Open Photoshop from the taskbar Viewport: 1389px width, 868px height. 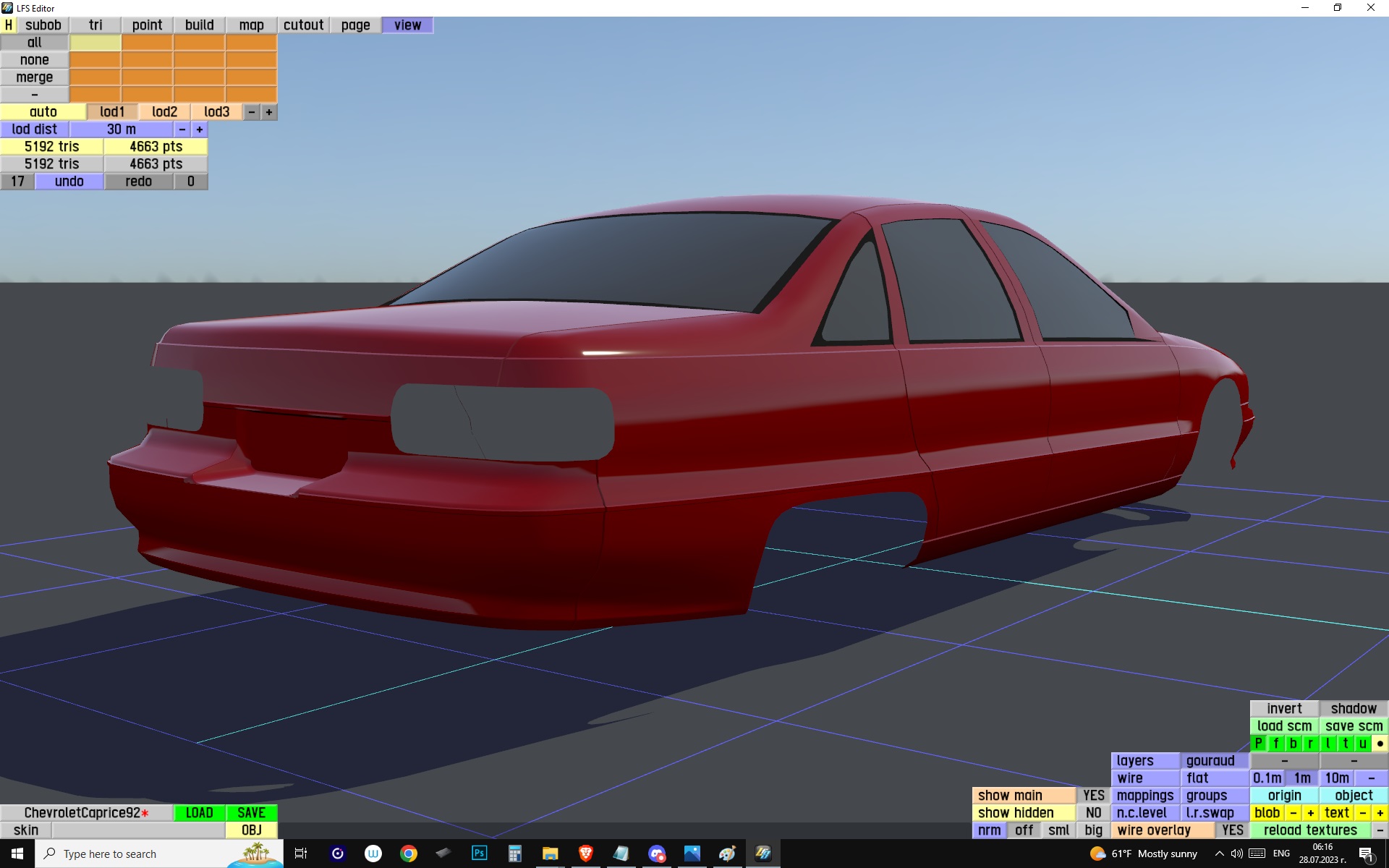click(479, 854)
